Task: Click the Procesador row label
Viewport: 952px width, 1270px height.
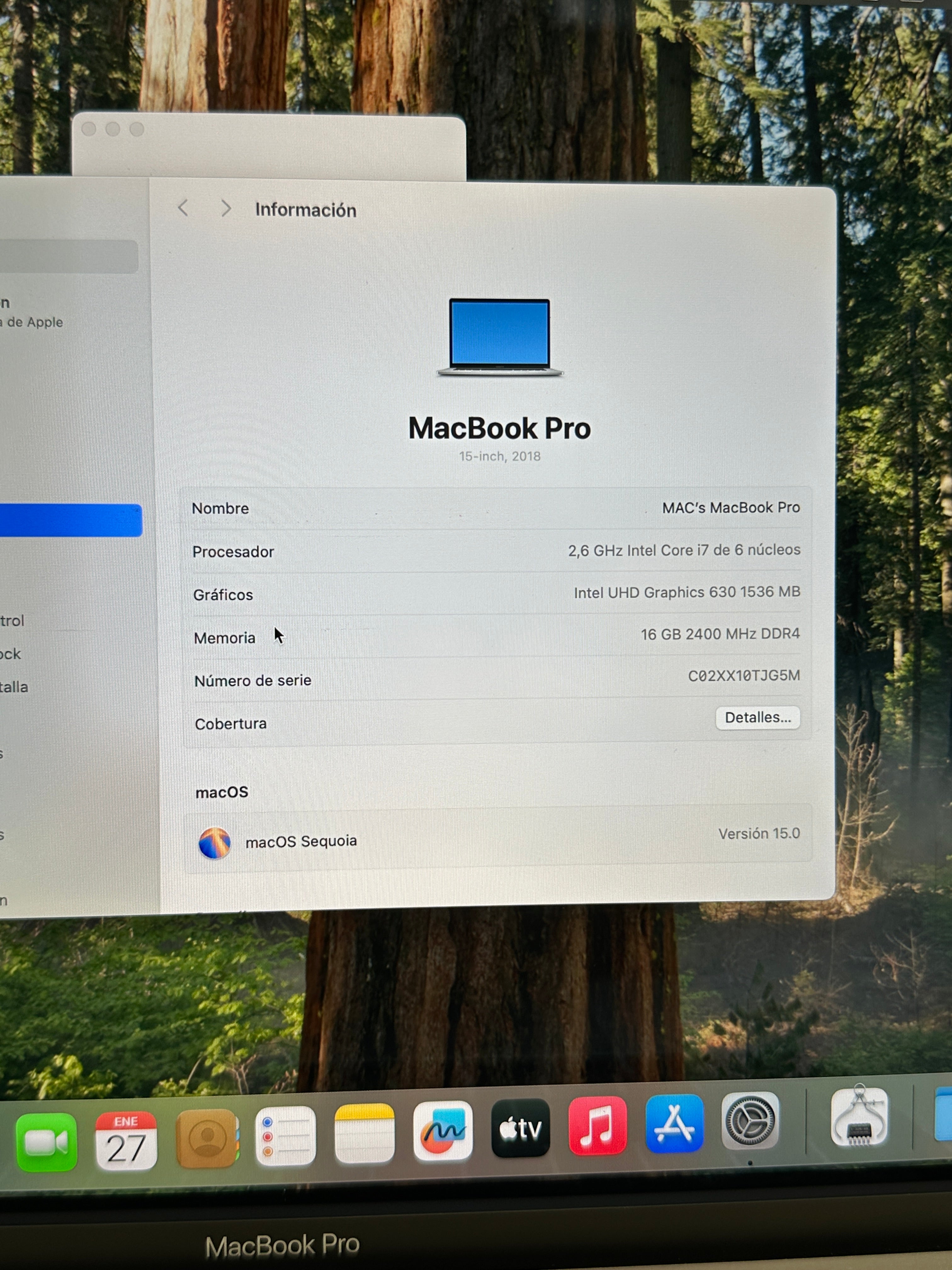Action: point(233,552)
